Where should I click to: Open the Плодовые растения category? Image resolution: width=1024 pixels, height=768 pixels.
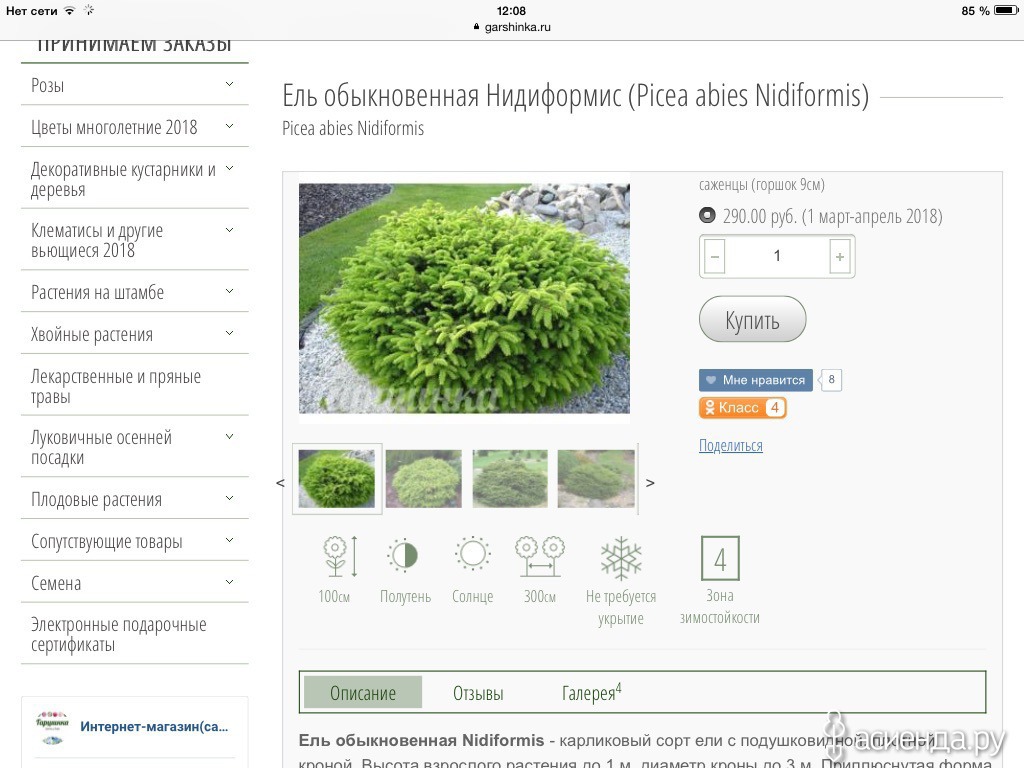pos(96,500)
